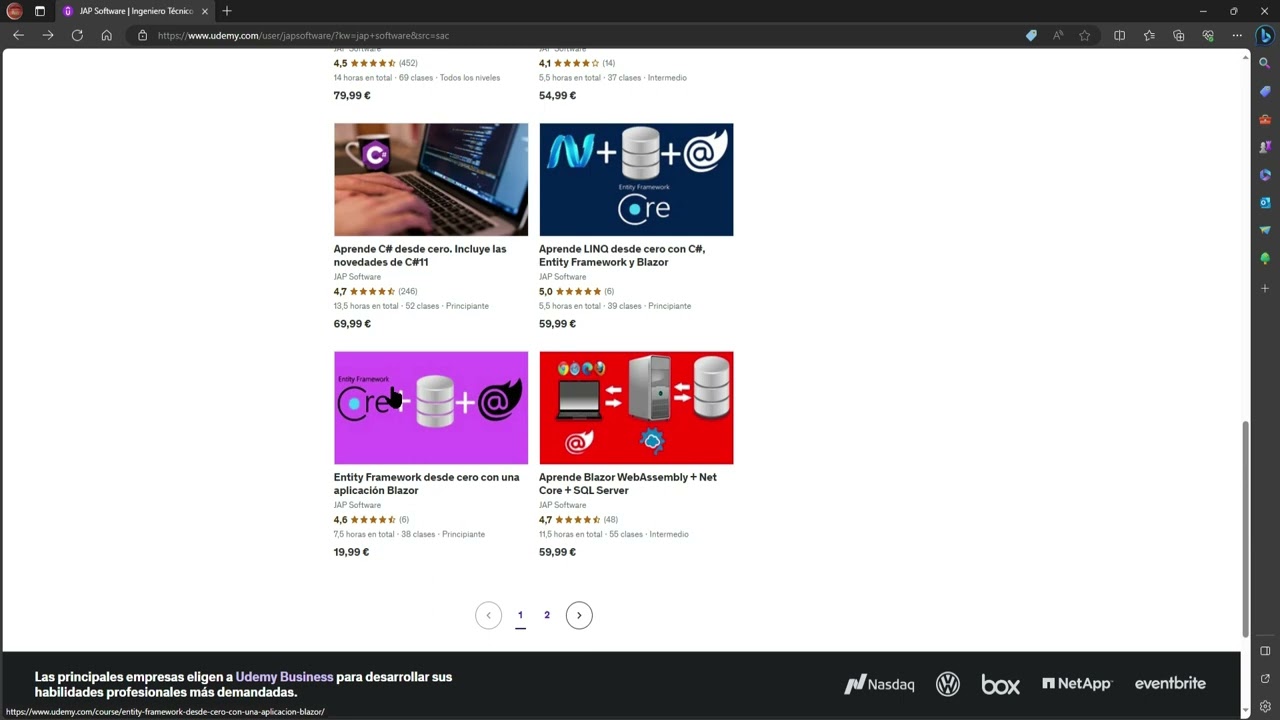The width and height of the screenshot is (1280, 720).
Task: Activate Read Aloud in address bar
Action: [x=1058, y=35]
